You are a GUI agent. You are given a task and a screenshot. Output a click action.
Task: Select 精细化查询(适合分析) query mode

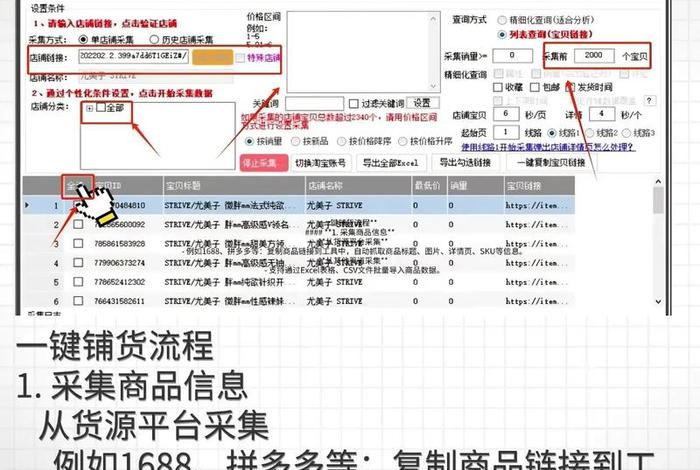(502, 20)
